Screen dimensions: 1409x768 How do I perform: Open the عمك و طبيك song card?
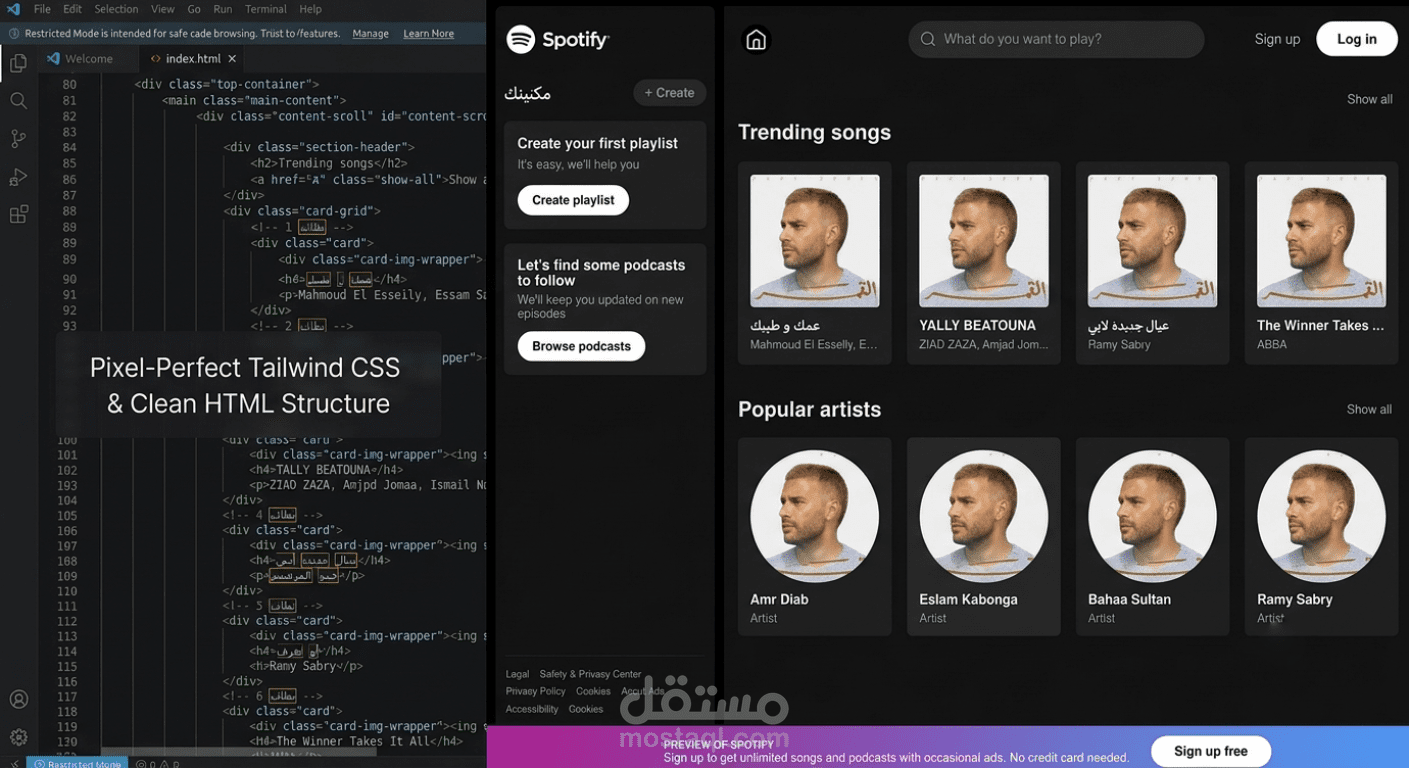coord(814,262)
